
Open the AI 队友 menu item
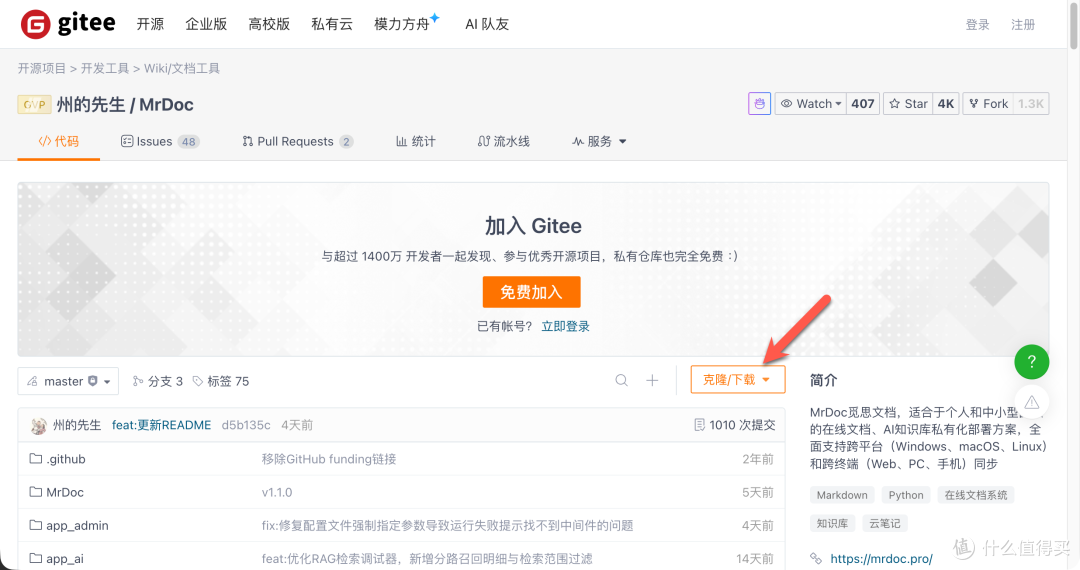pyautogui.click(x=487, y=24)
